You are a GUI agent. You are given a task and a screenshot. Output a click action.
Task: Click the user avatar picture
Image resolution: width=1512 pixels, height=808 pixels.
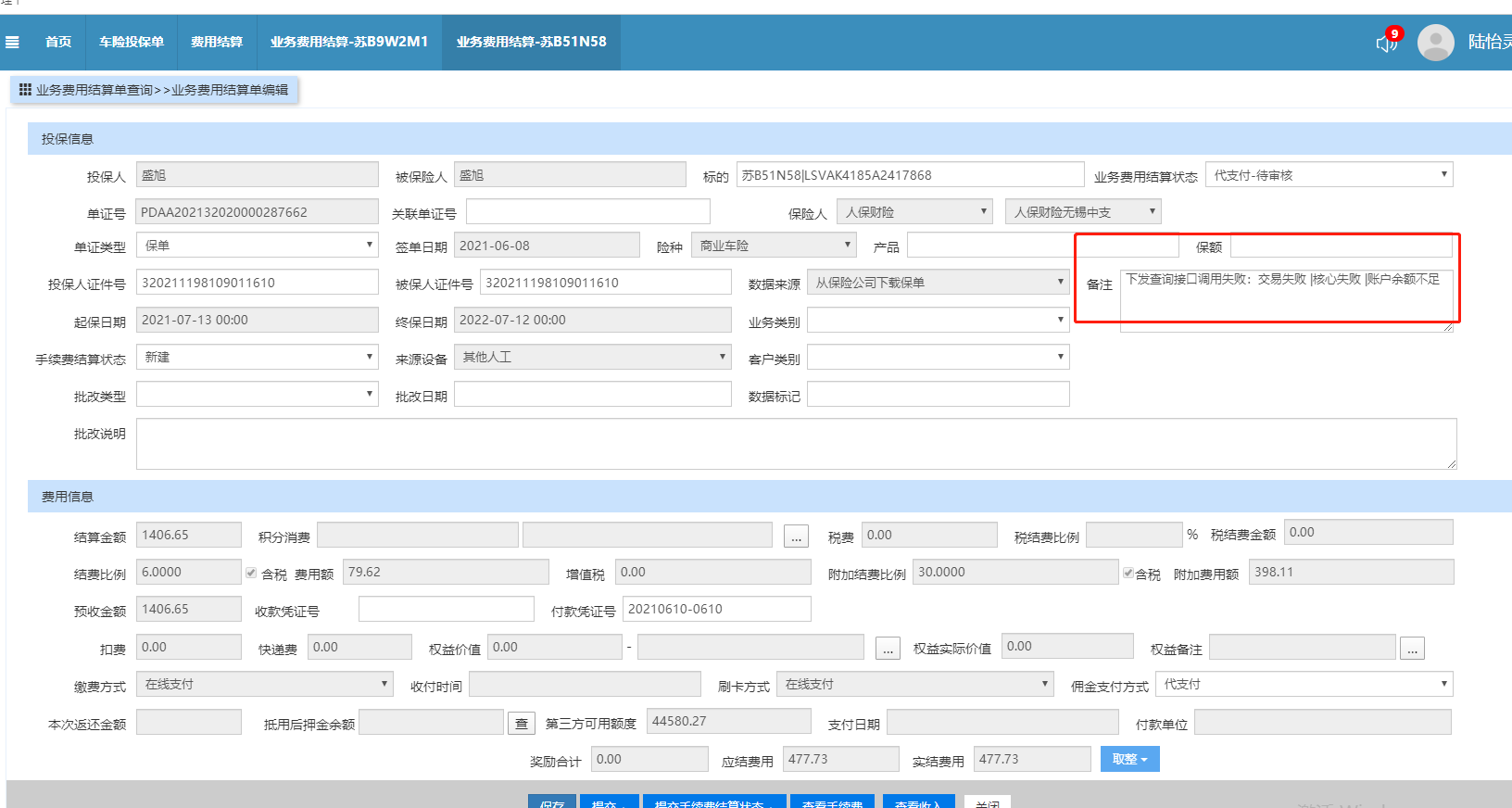click(x=1435, y=43)
